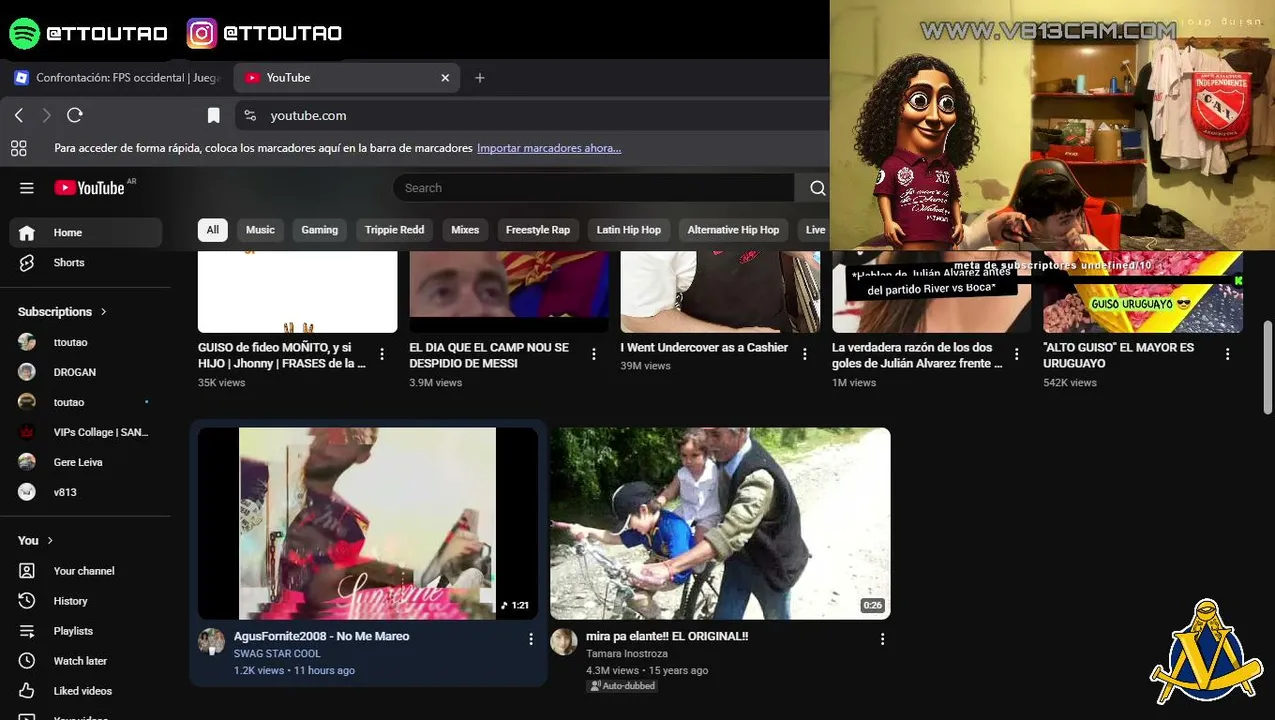This screenshot has height=720, width=1275.
Task: Open mira pa elante!! EL ORIGINAL!! title
Action: point(667,636)
